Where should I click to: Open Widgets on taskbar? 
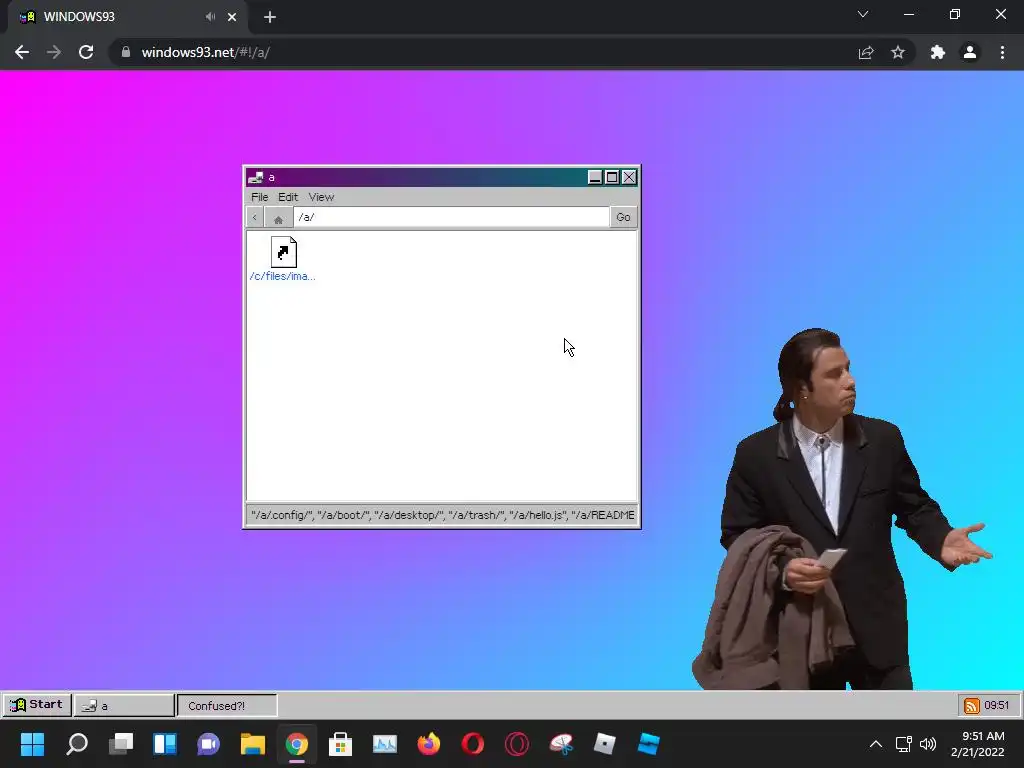165,744
